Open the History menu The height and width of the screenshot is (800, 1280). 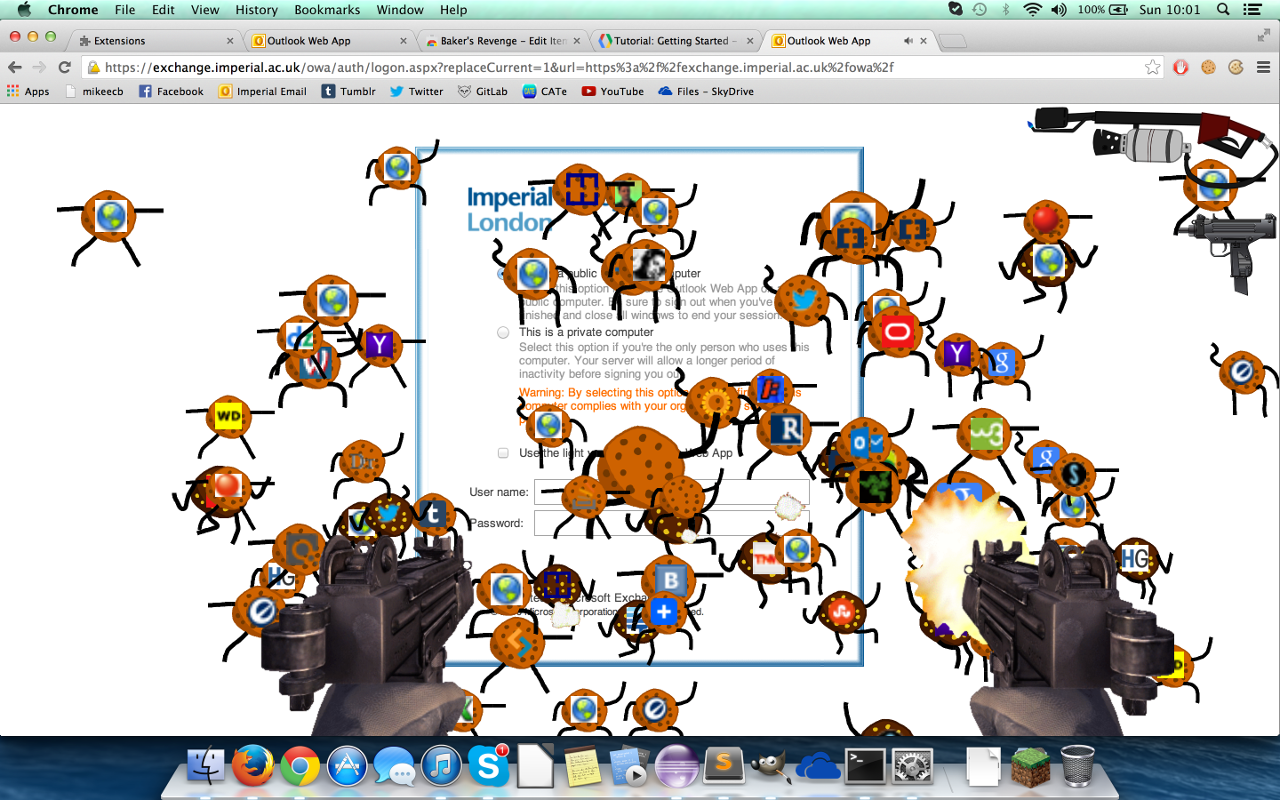tap(257, 10)
